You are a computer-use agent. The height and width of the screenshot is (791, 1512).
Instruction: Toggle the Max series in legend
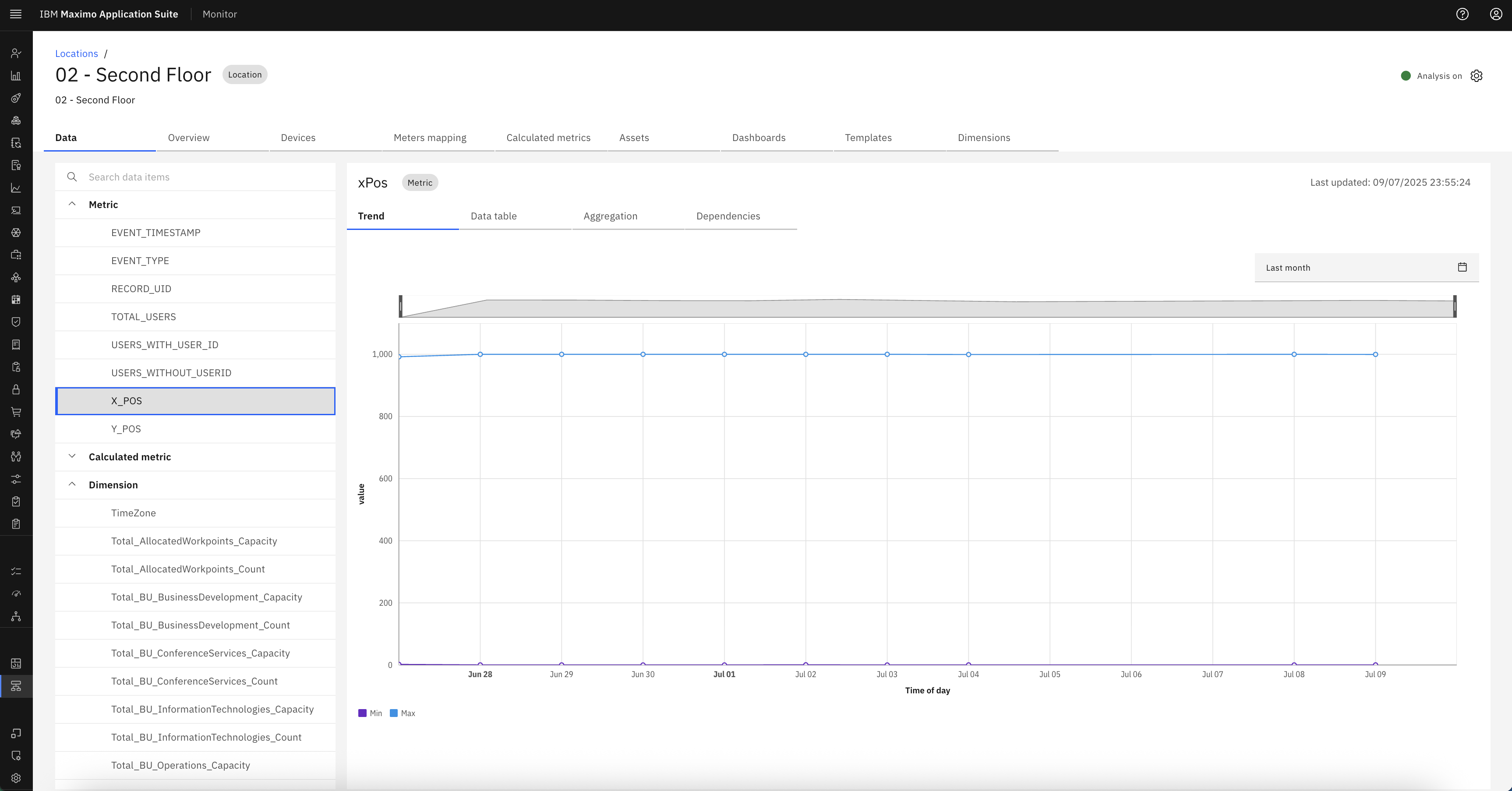click(403, 713)
